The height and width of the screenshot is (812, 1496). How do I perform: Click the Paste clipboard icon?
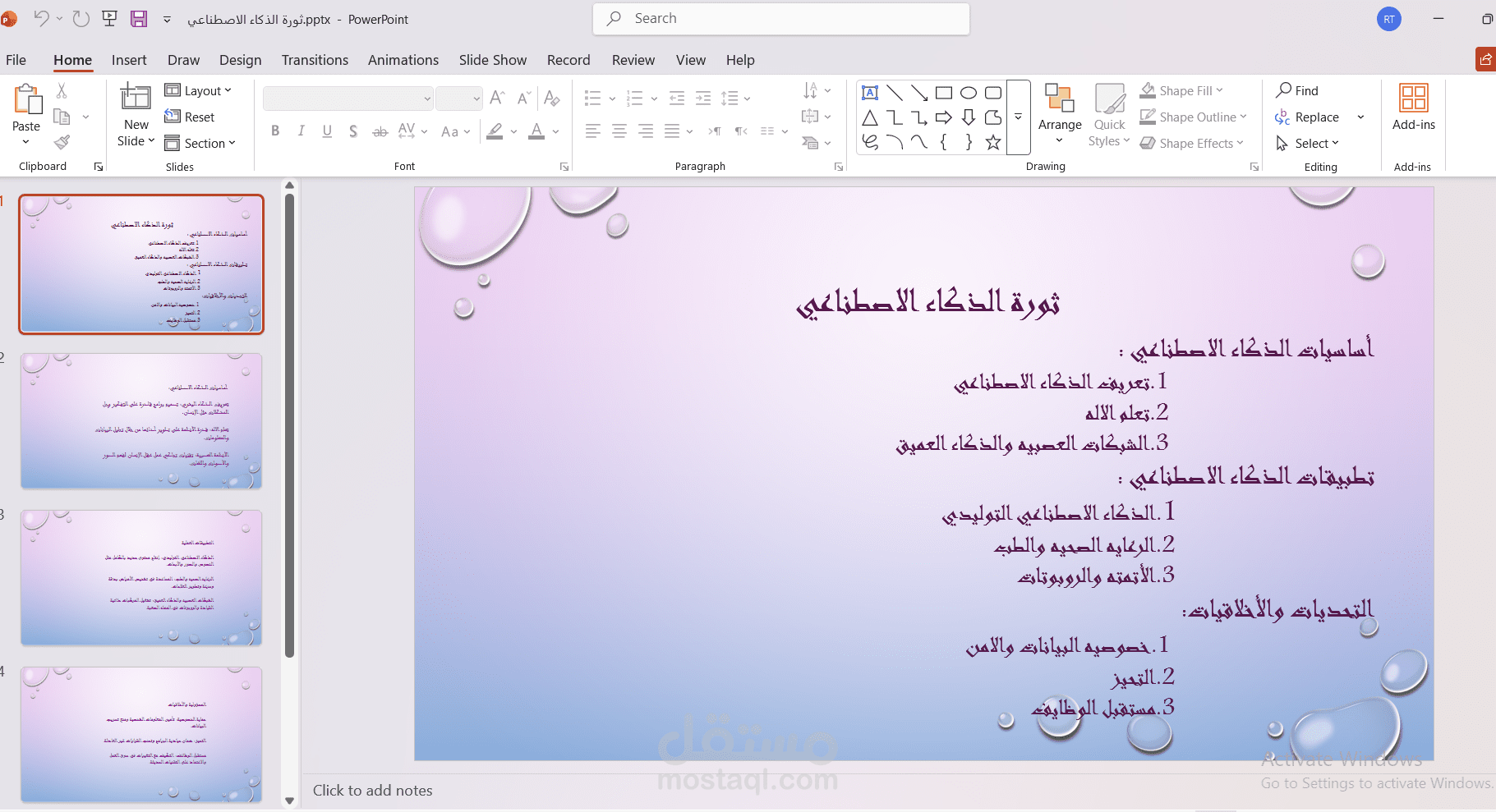point(28,99)
